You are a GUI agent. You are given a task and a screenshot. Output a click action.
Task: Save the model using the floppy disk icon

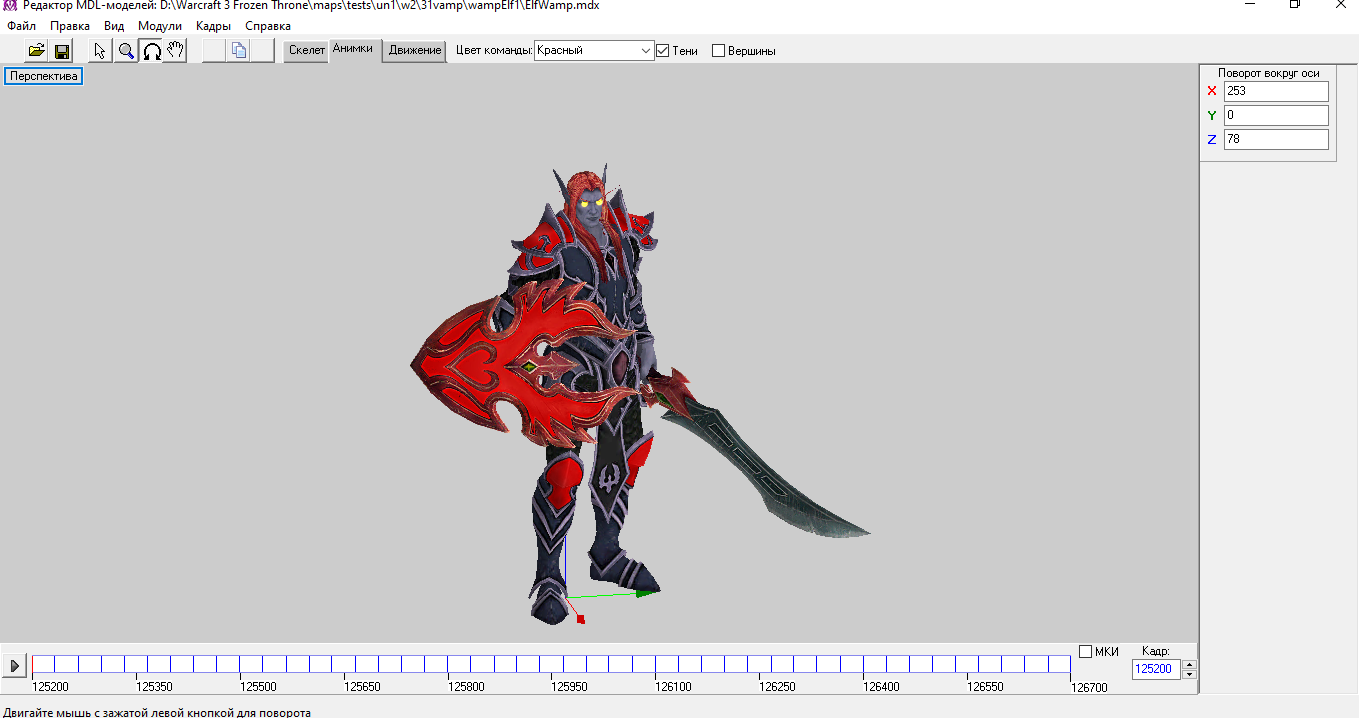tap(61, 51)
